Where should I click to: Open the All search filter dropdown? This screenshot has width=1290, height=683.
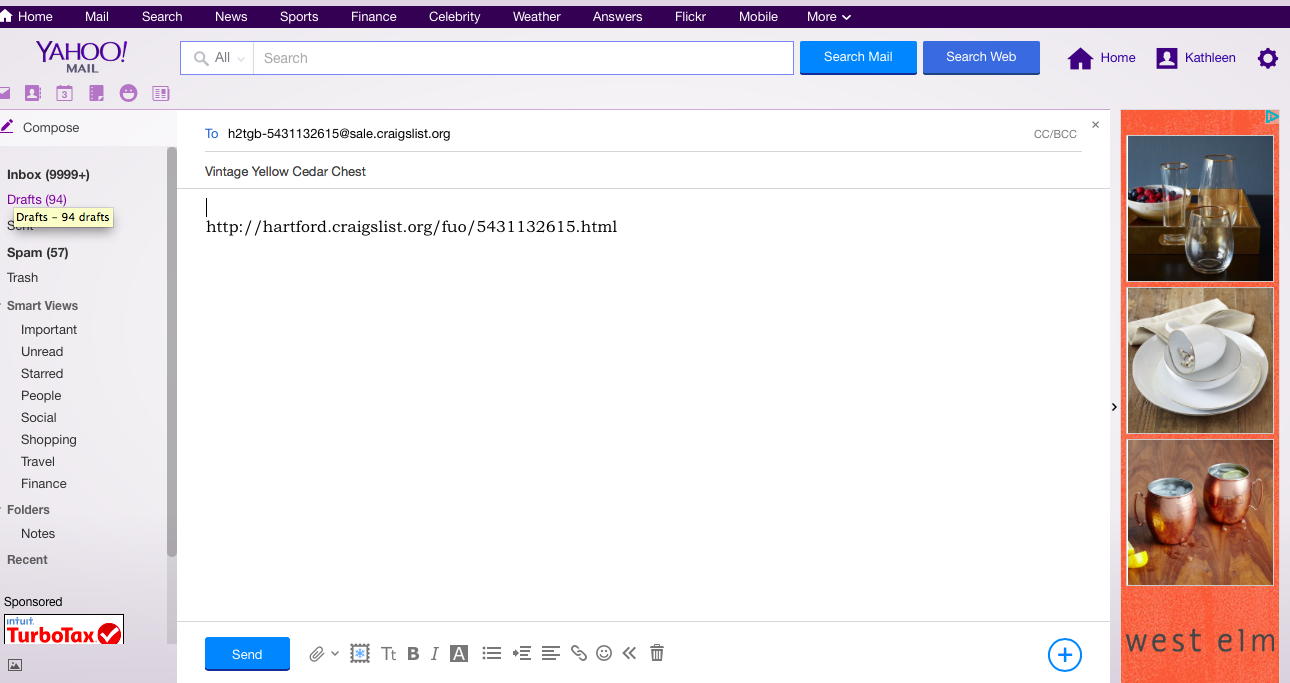(x=217, y=58)
